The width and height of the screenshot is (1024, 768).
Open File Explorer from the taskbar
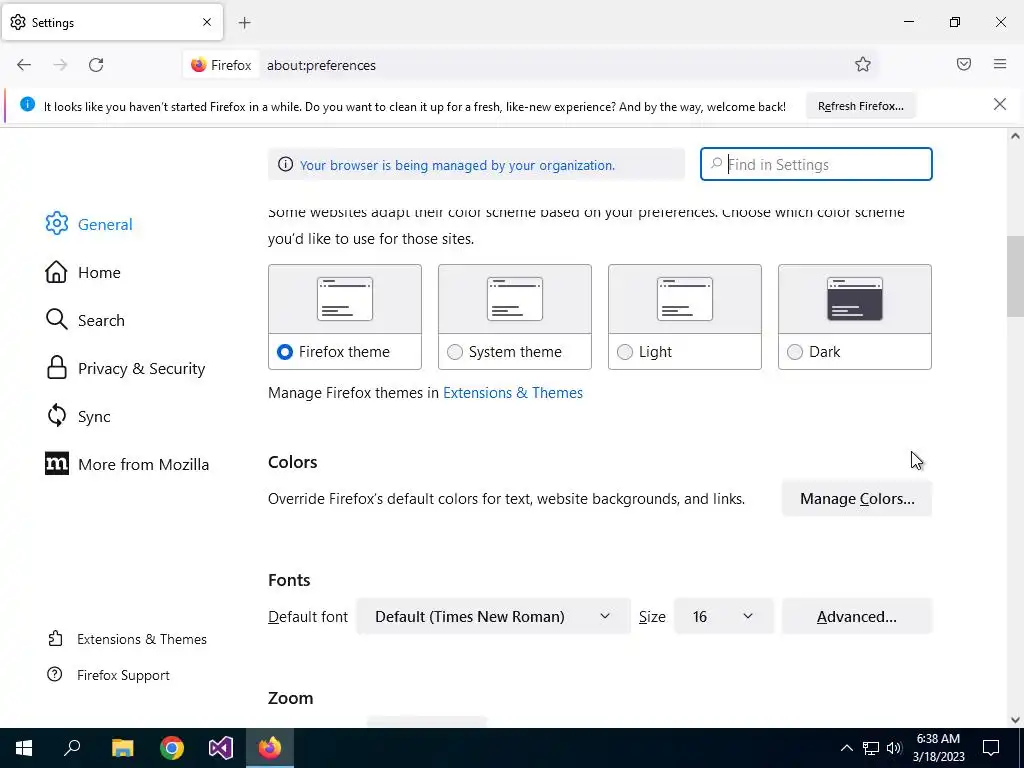122,748
